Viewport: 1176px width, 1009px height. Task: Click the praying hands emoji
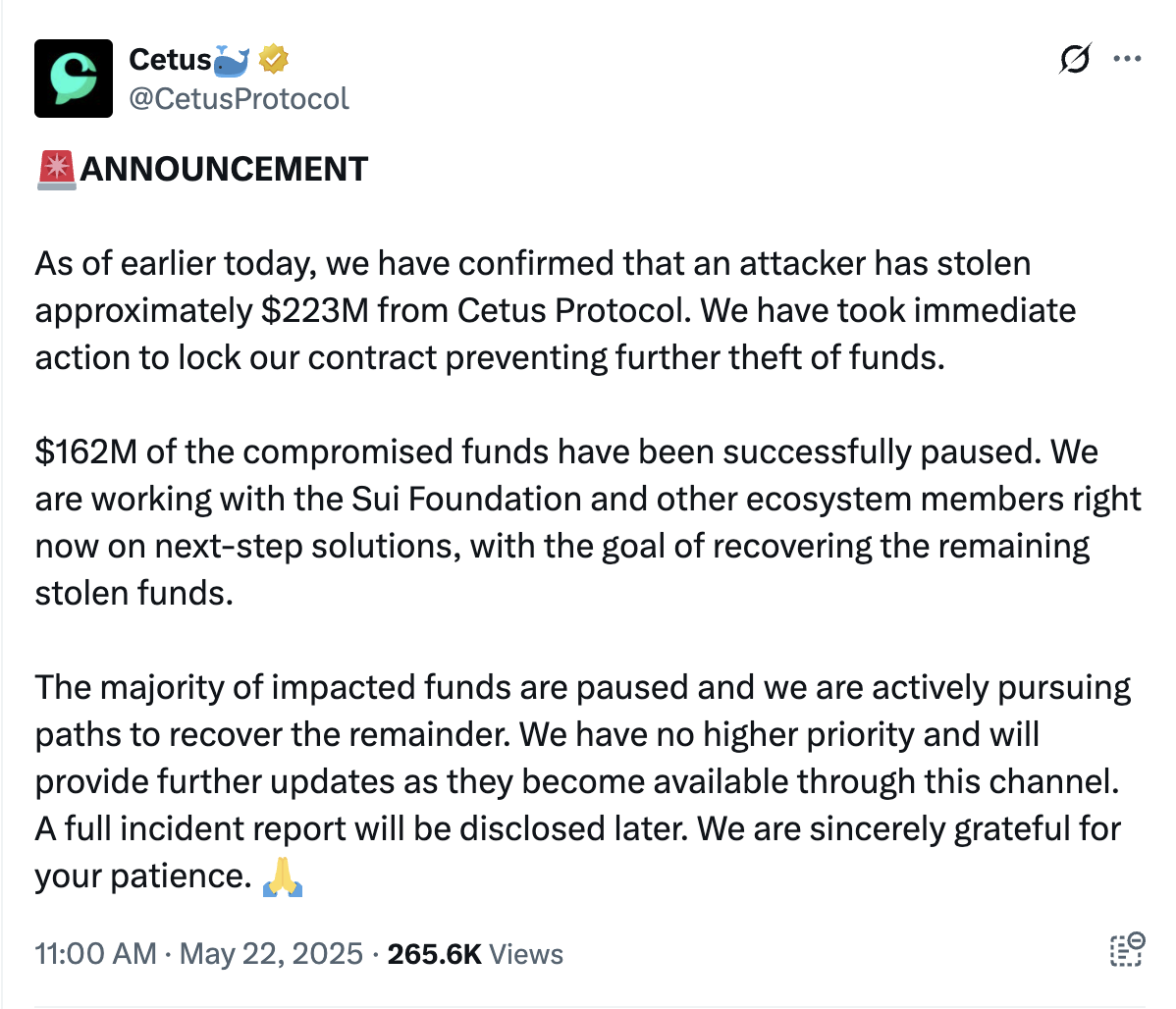pos(283,876)
